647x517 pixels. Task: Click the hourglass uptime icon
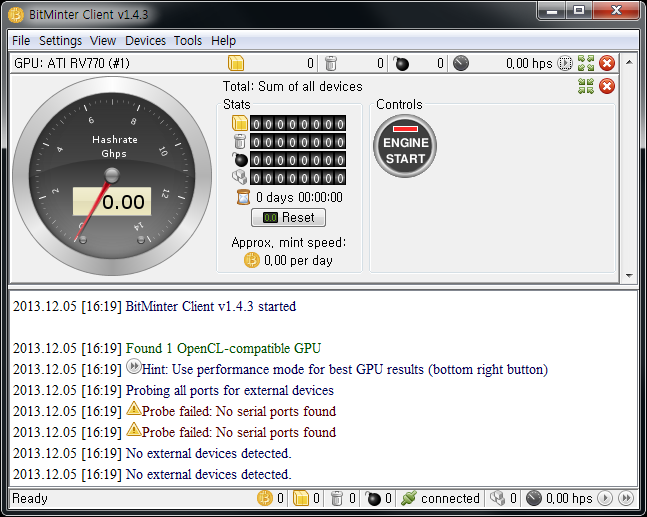[x=243, y=197]
